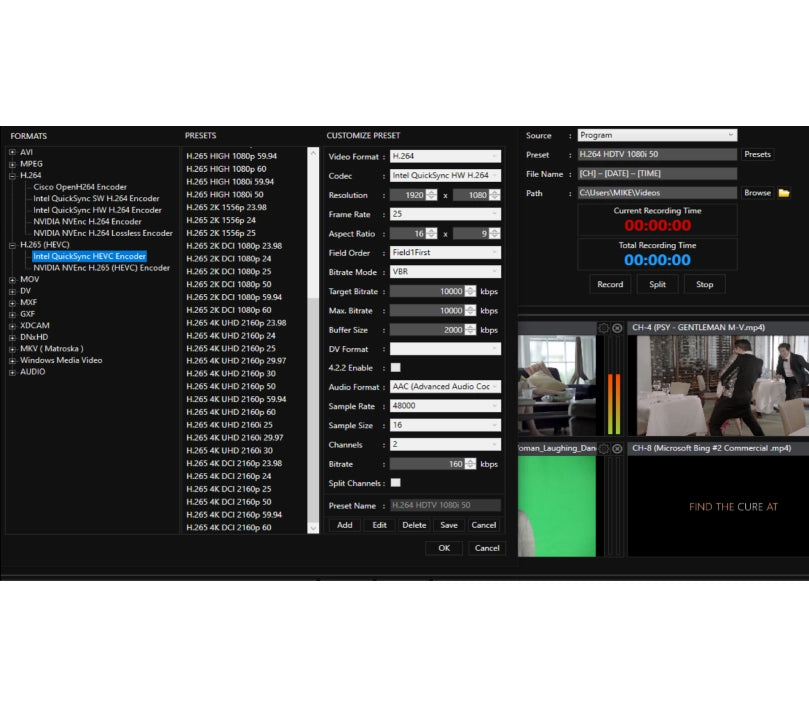The image size is (809, 707).
Task: Open the Bitrate Mode dropdown
Action: point(445,272)
